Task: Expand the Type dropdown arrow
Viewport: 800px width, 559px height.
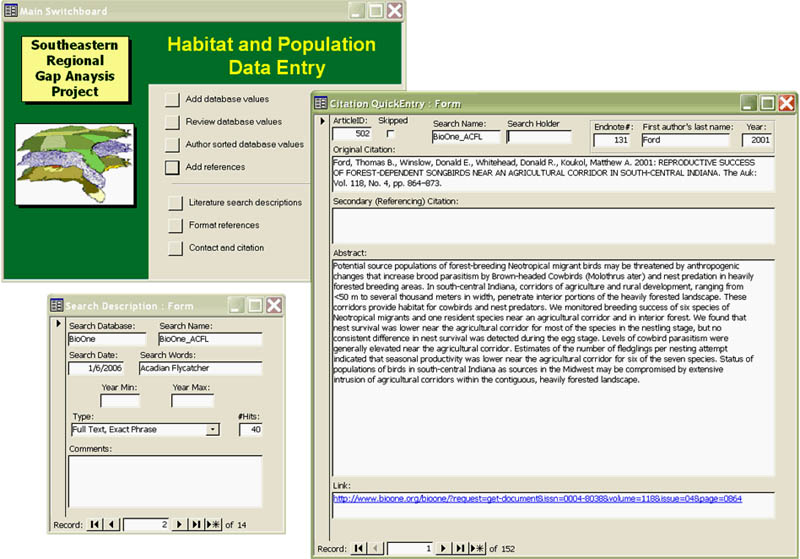Action: click(212, 430)
